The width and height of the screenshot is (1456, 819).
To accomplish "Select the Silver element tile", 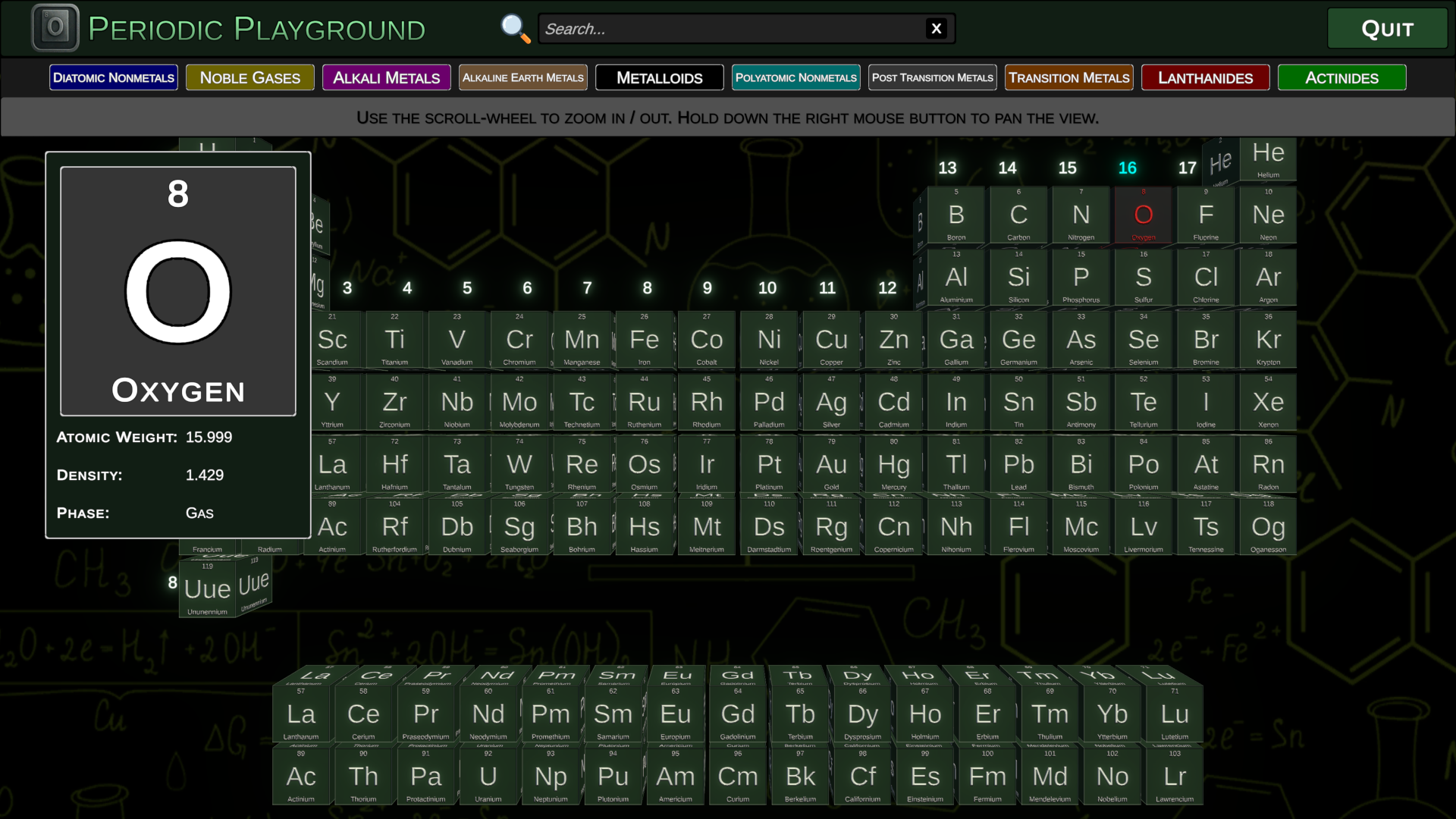I will pos(832,403).
